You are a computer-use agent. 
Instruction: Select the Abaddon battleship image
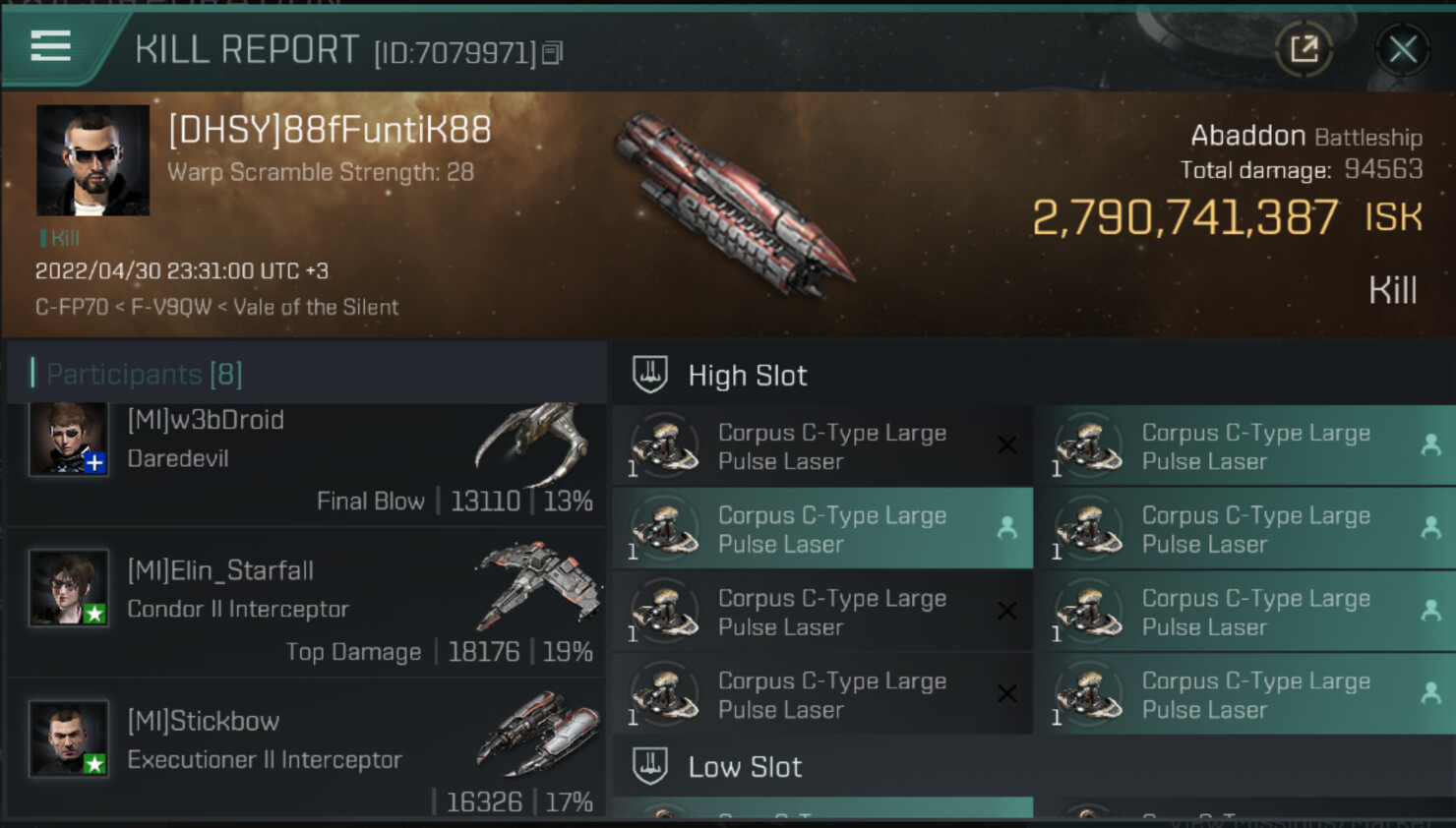[733, 206]
